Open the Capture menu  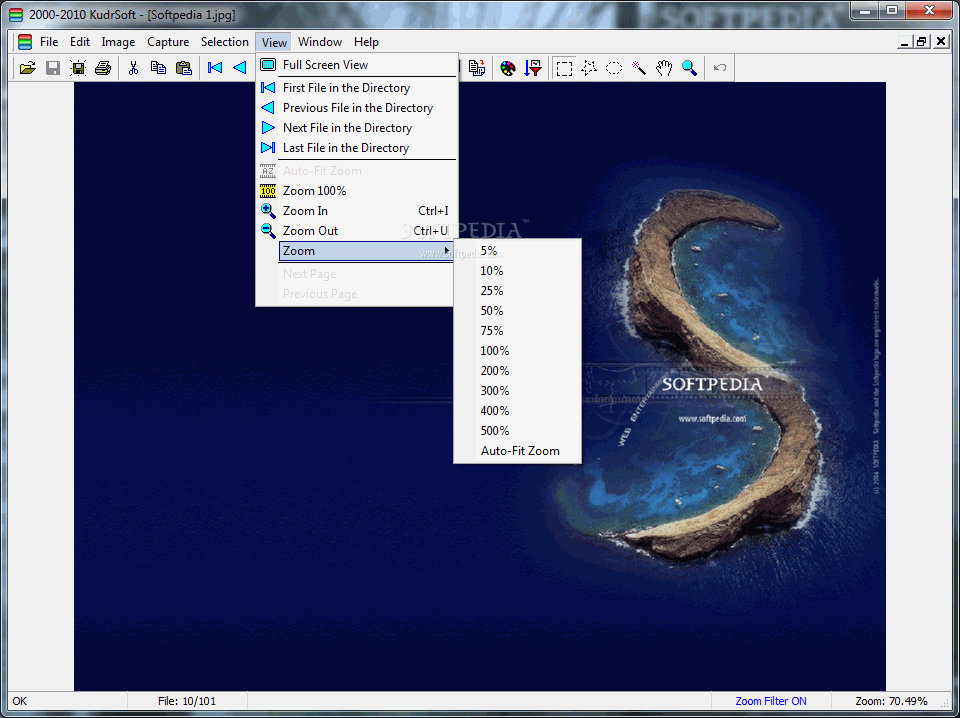[168, 42]
